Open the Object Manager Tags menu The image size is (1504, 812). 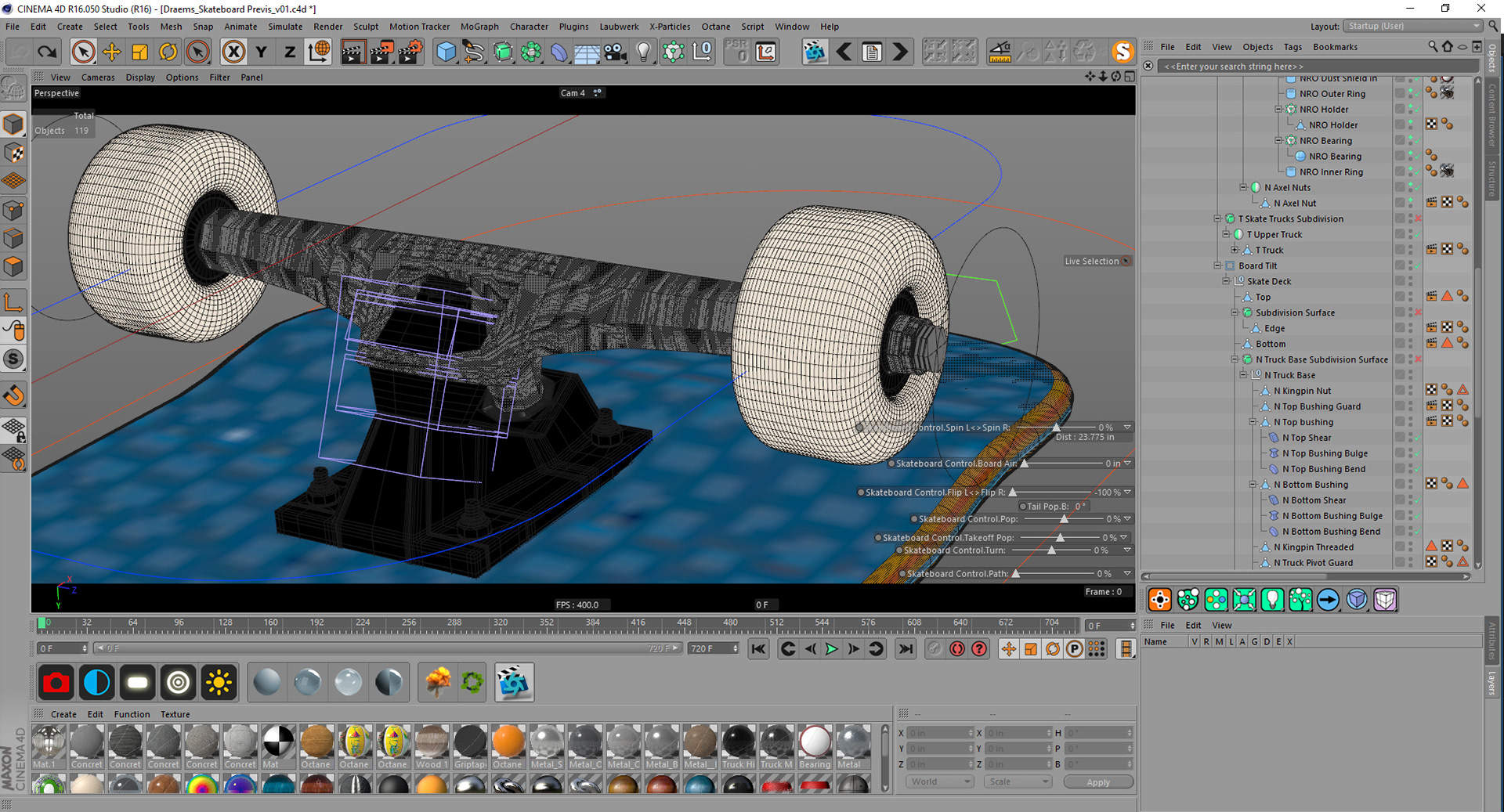[x=1292, y=47]
